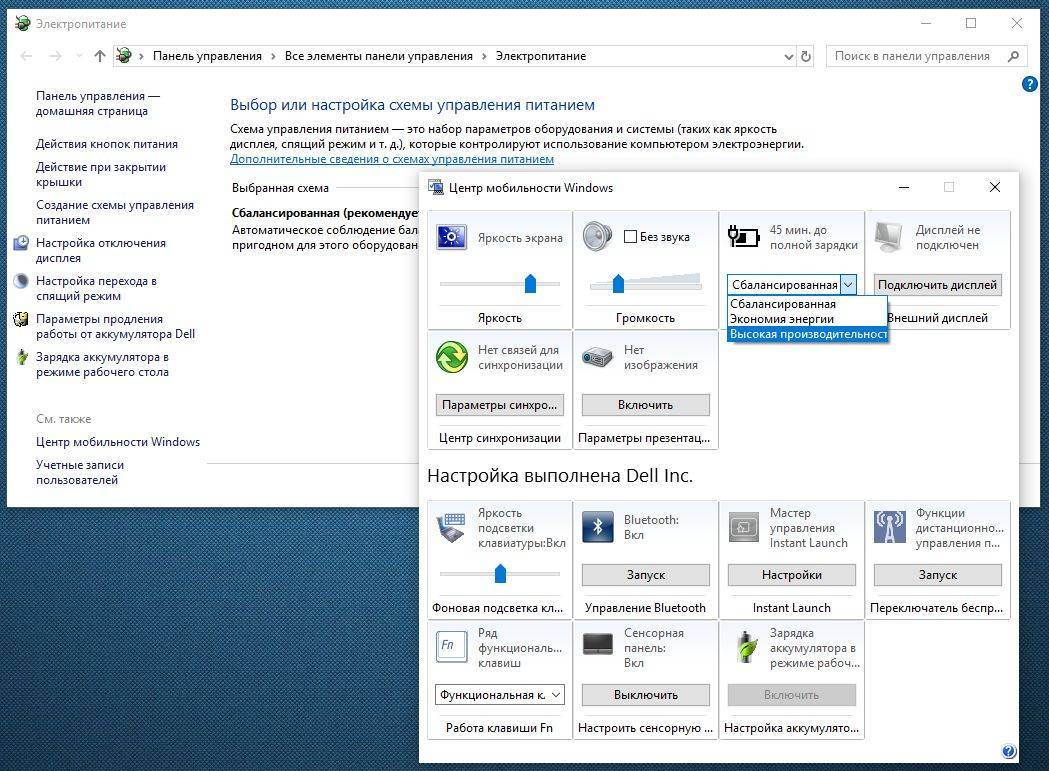Select 'Сбалансированная' in the open dropdown list

(x=783, y=304)
